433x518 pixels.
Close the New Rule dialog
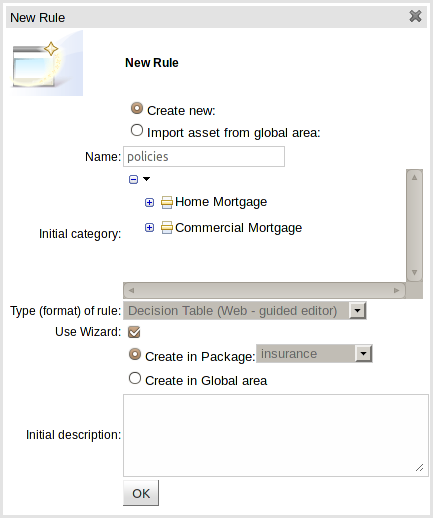pyautogui.click(x=415, y=16)
